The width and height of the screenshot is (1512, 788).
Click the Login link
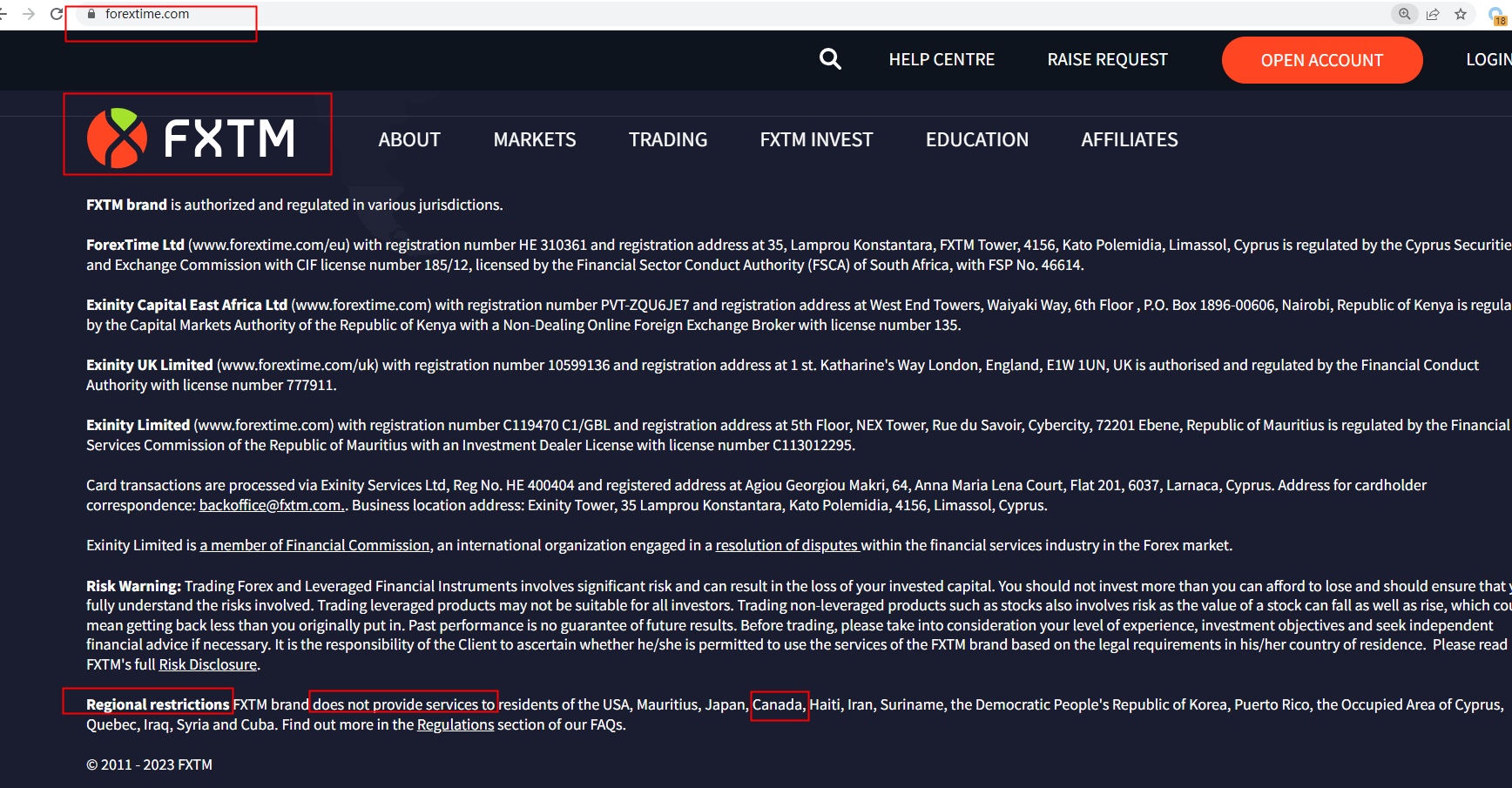pyautogui.click(x=1488, y=60)
